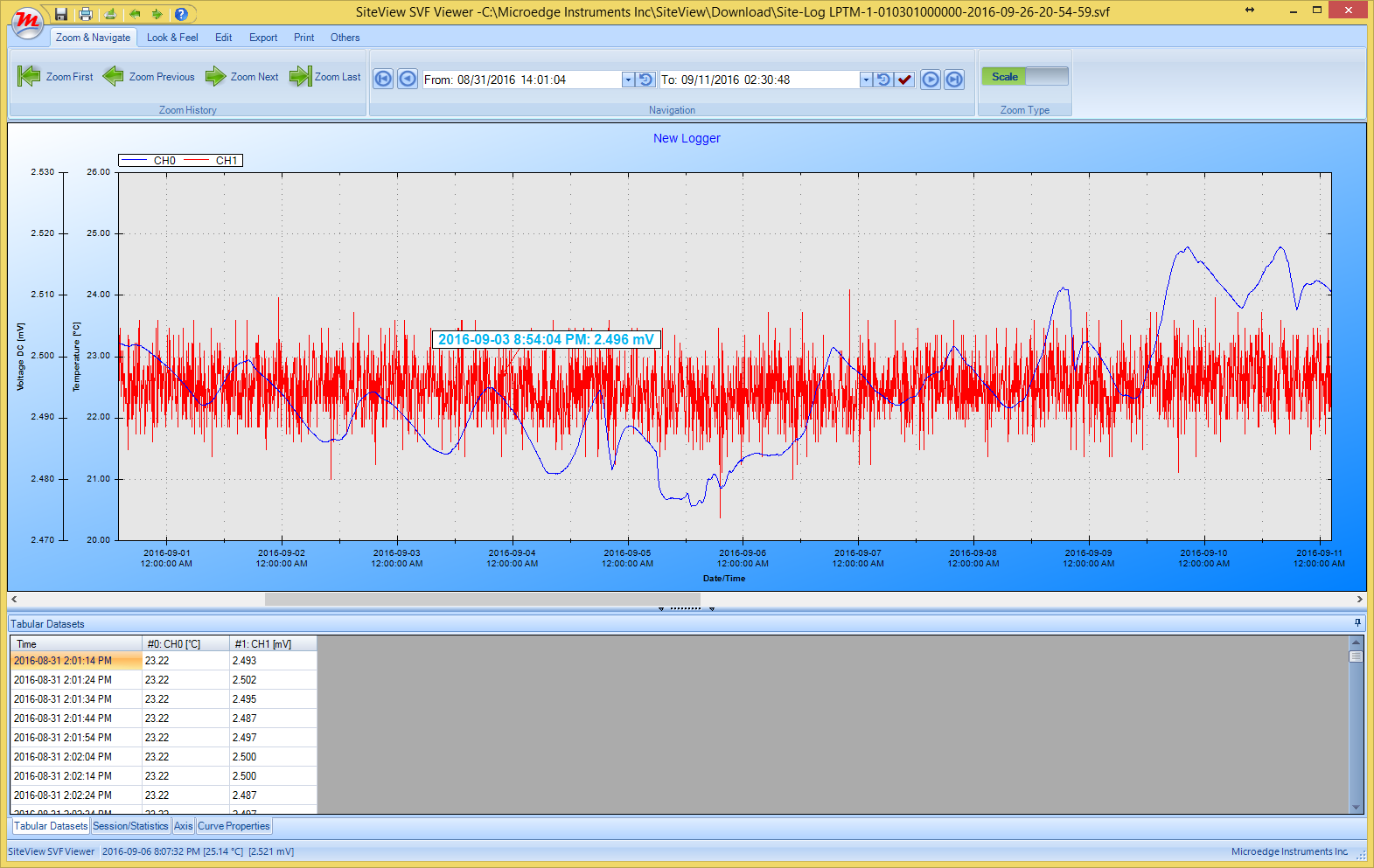The height and width of the screenshot is (868, 1374).
Task: Open the To date dropdown arrow
Action: tap(866, 80)
